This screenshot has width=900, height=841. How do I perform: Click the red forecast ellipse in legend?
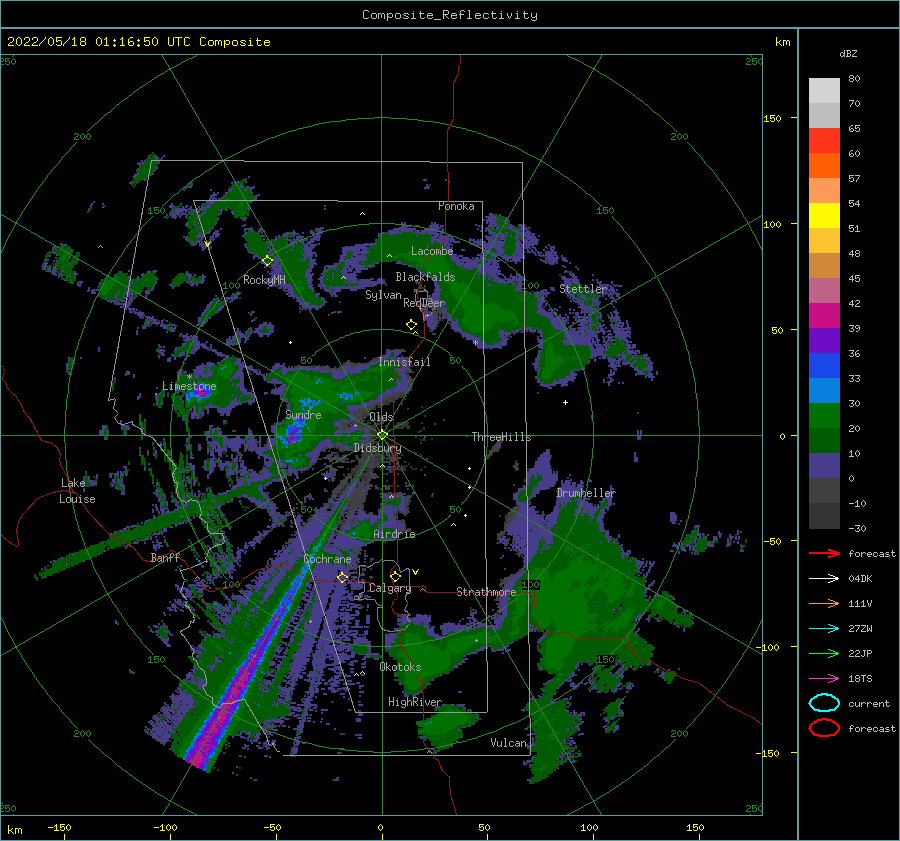tap(824, 728)
